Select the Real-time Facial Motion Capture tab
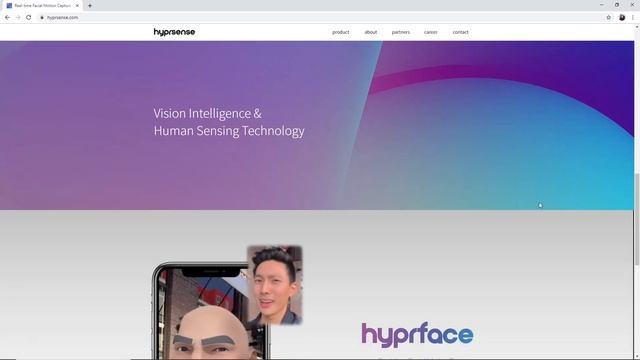This screenshot has height=360, width=640. (42, 6)
